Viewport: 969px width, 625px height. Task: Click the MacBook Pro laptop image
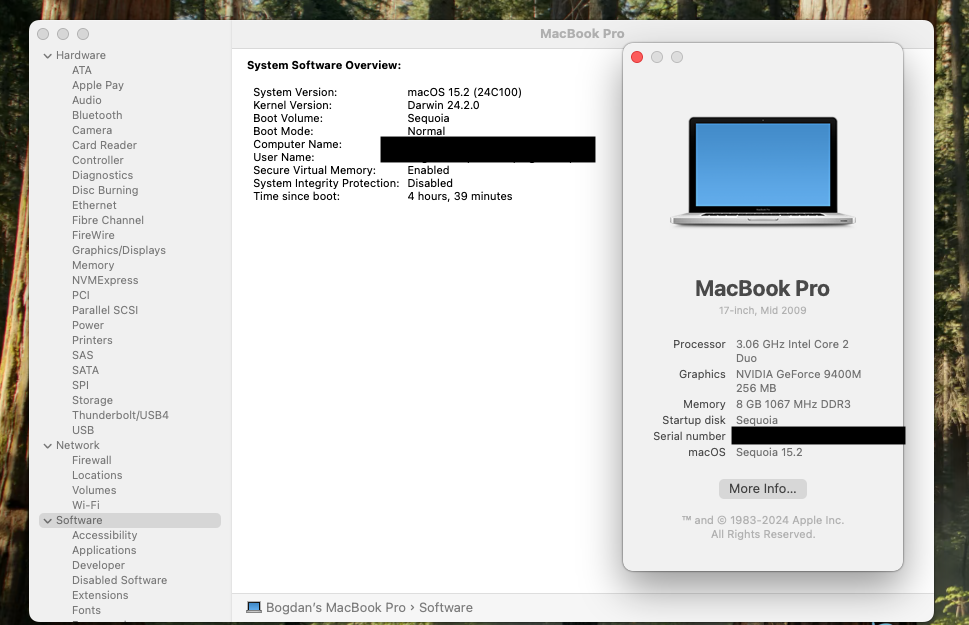[763, 171]
